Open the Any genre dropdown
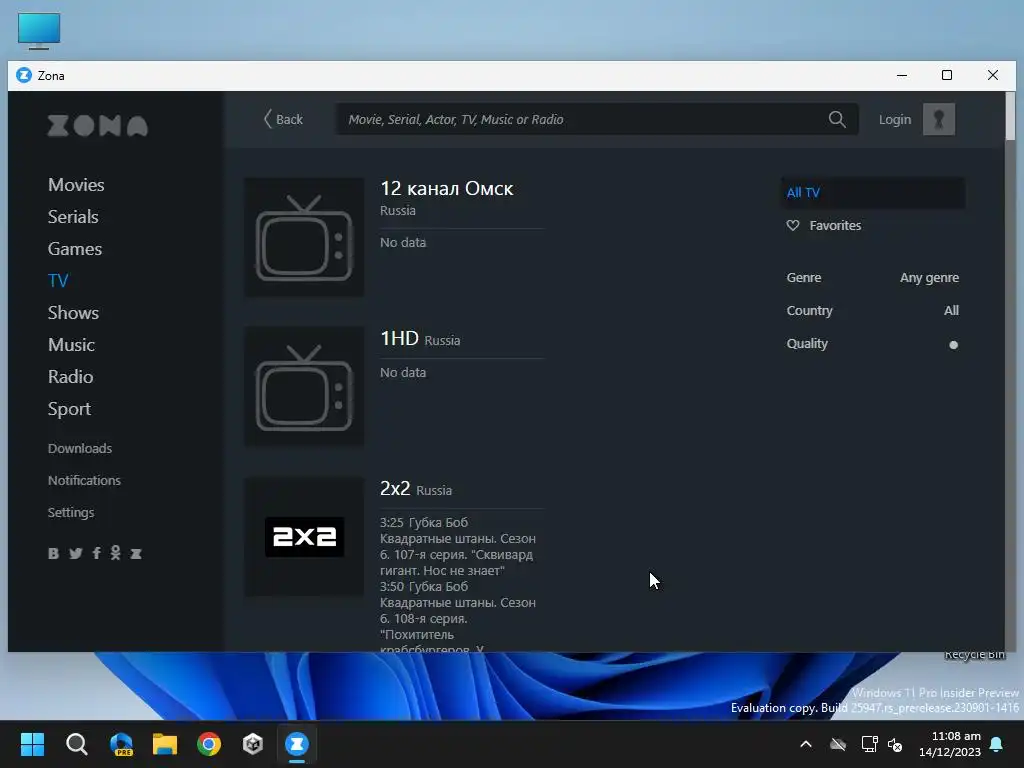1024x768 pixels. tap(929, 278)
